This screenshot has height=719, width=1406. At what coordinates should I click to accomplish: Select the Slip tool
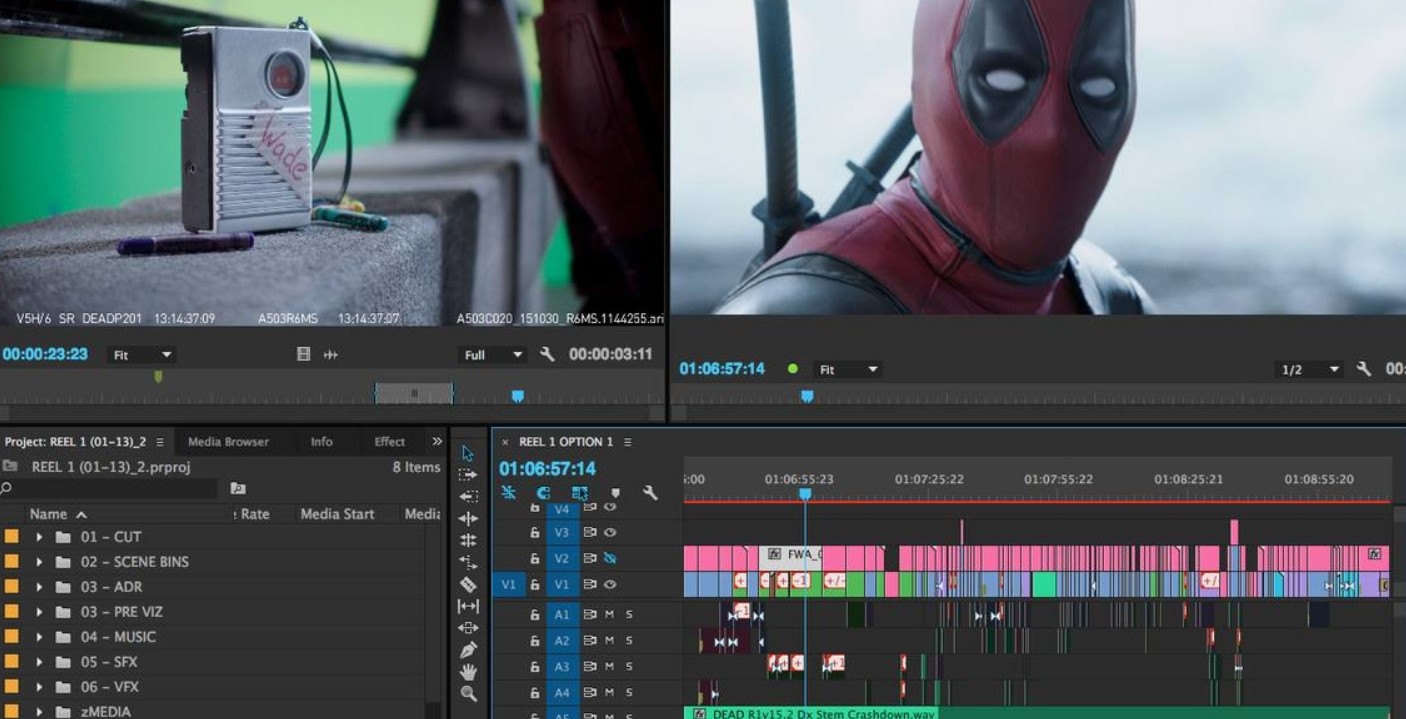pyautogui.click(x=468, y=606)
